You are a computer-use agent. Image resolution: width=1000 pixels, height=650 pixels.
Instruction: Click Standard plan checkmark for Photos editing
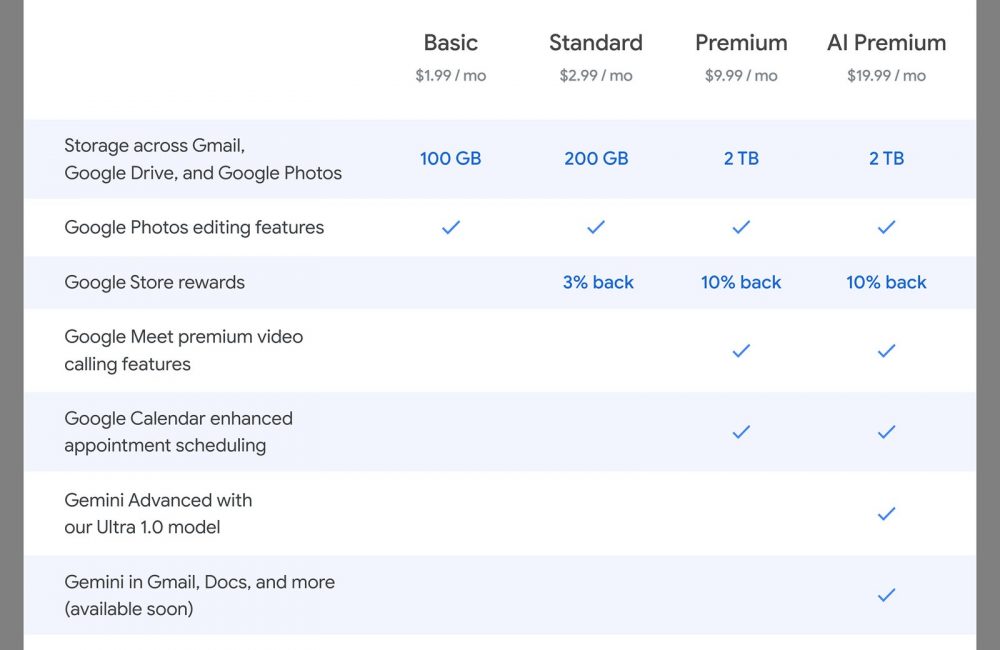tap(596, 228)
